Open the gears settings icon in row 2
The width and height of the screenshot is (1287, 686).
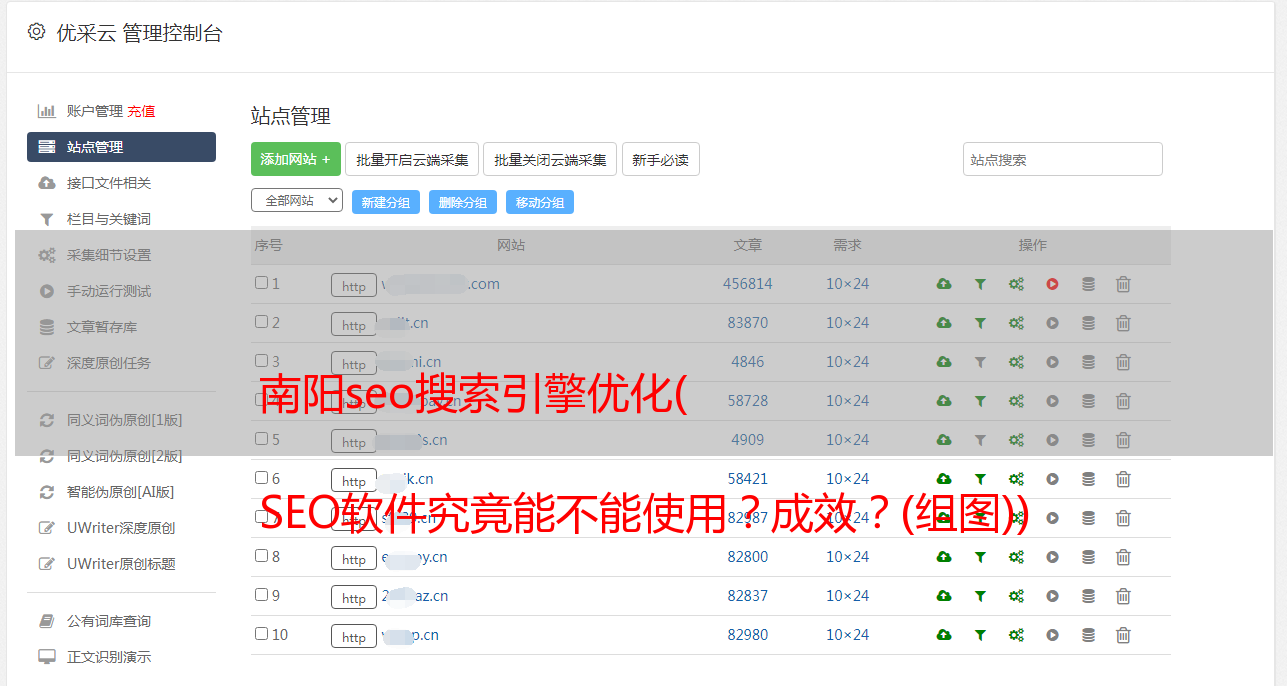1016,323
